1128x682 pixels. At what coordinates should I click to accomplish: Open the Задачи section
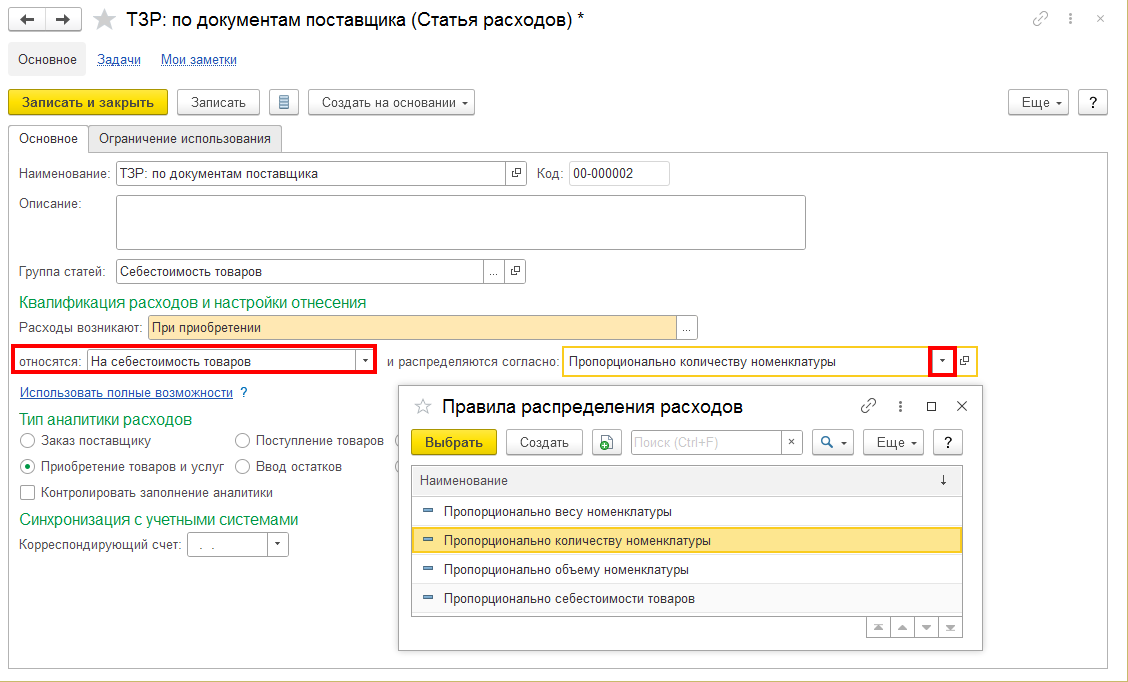click(119, 59)
